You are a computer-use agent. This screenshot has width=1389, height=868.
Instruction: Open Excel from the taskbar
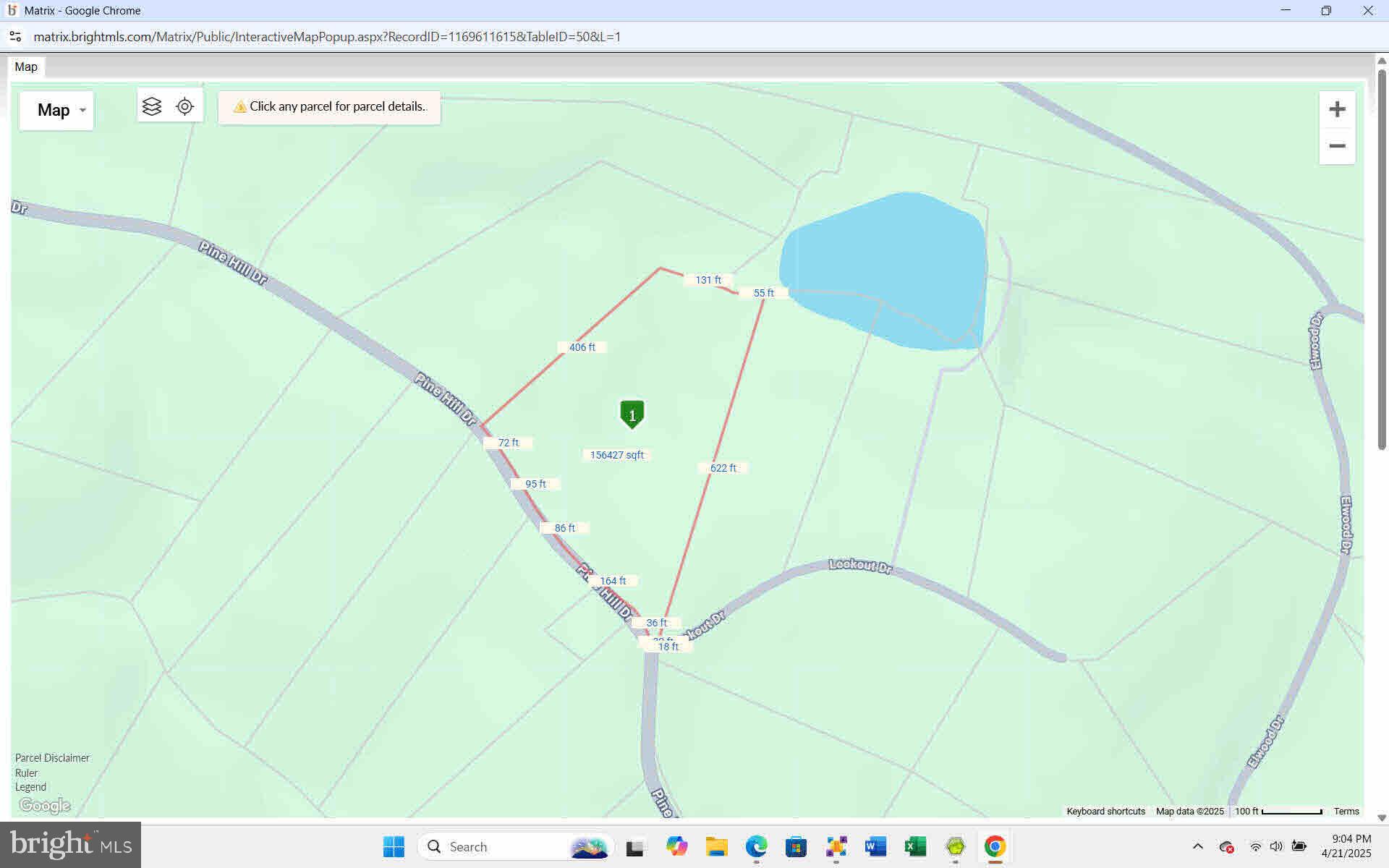(915, 846)
